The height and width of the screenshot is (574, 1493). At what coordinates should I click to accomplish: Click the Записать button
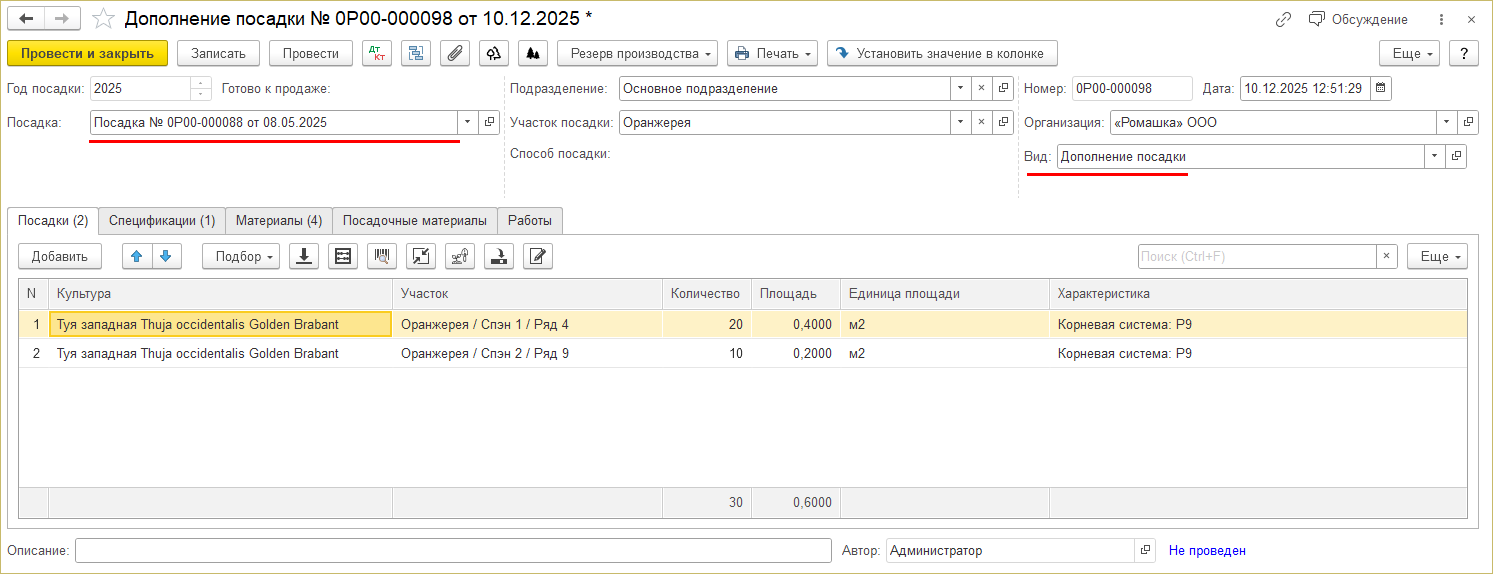pos(219,53)
